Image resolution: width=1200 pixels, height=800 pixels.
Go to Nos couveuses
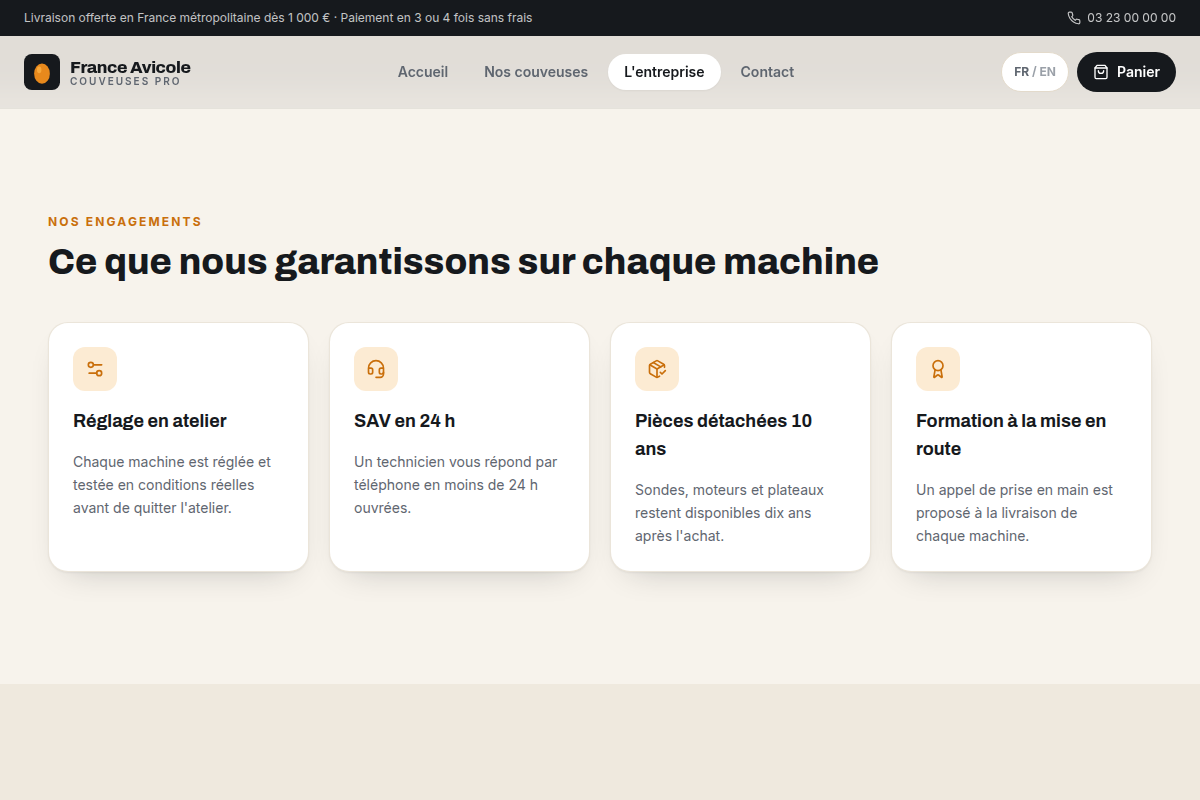[x=536, y=72]
